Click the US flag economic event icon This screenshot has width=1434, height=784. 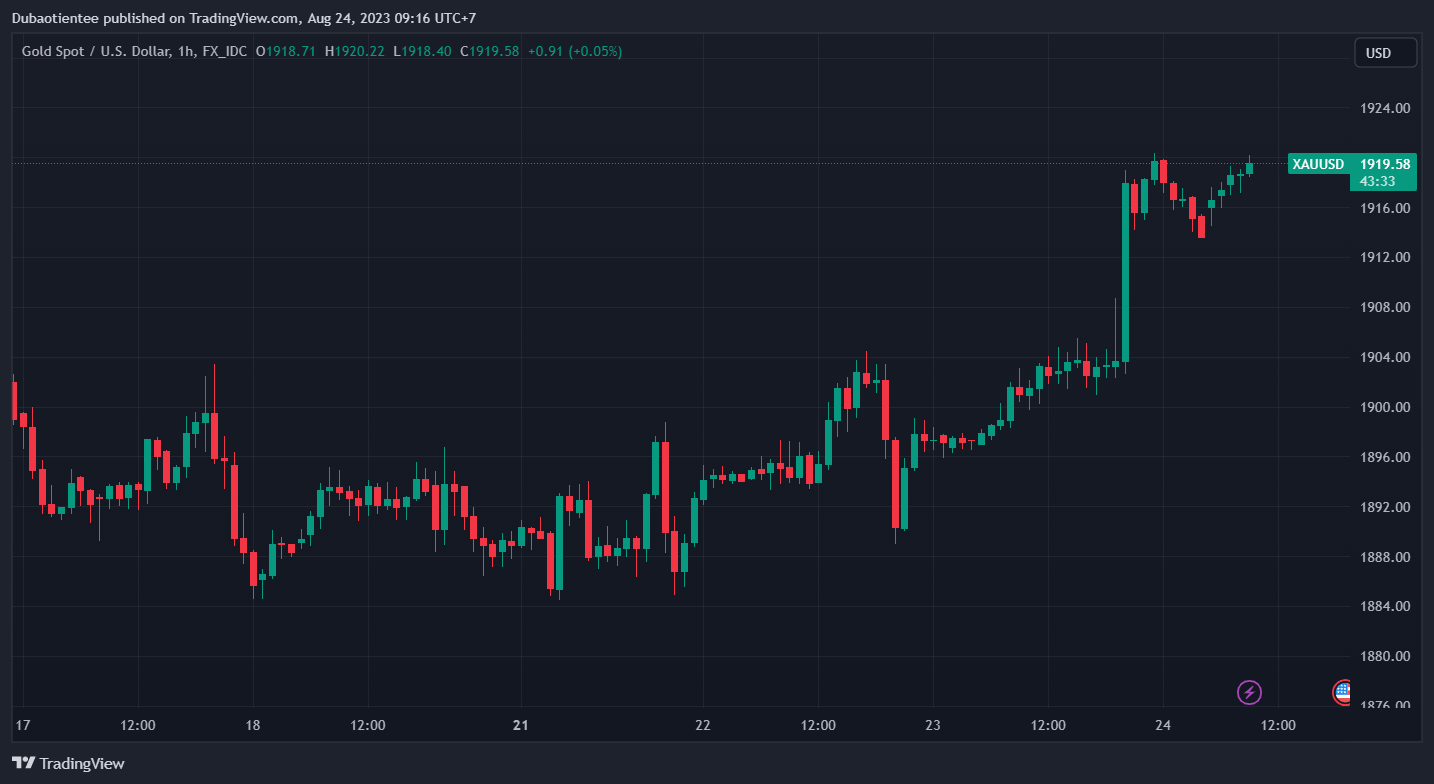(x=1342, y=691)
